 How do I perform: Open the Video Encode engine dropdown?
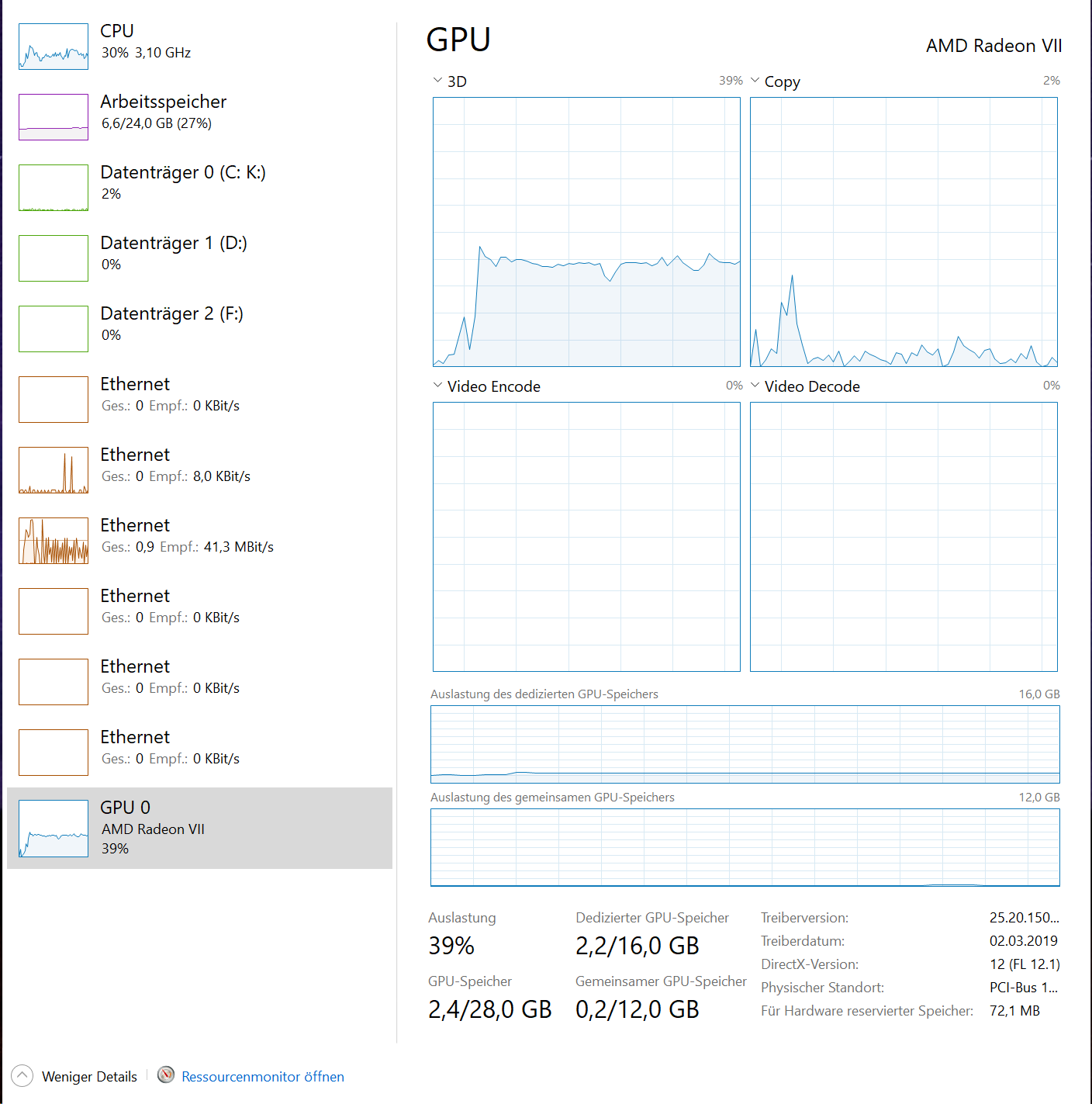tap(486, 386)
